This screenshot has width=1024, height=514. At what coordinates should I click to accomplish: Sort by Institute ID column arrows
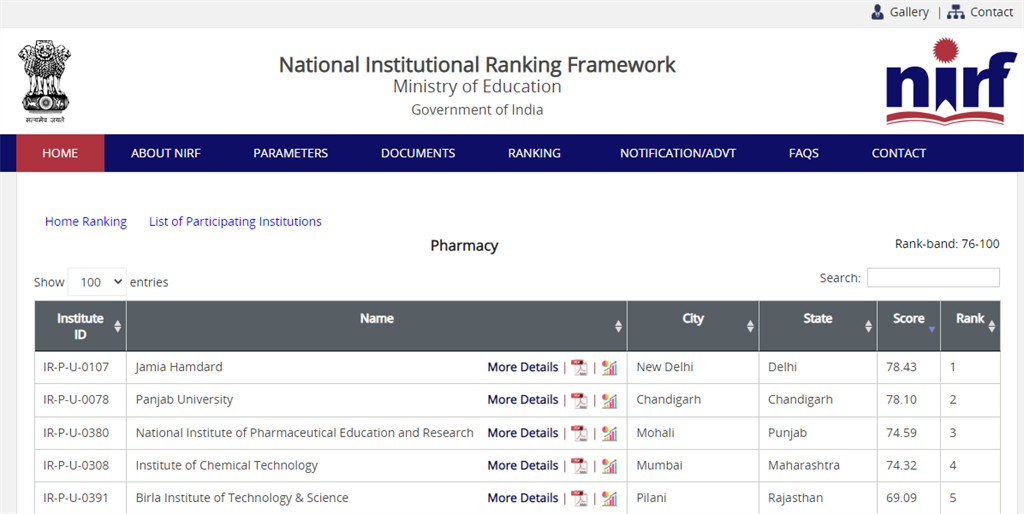(118, 326)
